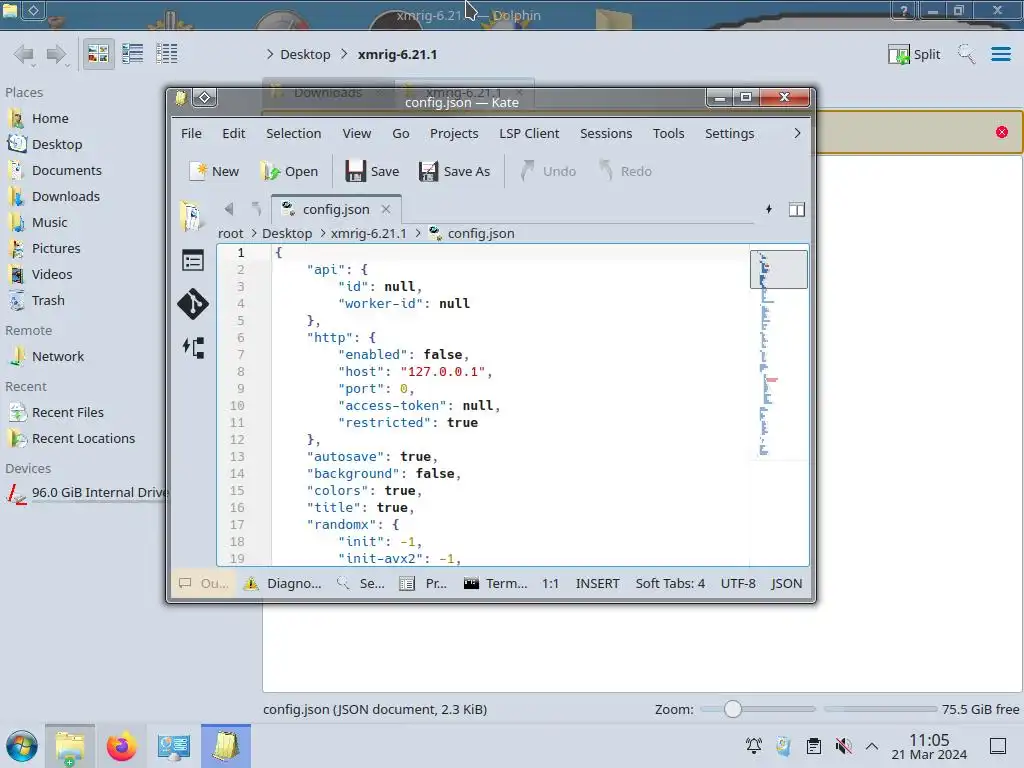Click the Redo toolbar button
This screenshot has width=1024, height=768.
625,171
